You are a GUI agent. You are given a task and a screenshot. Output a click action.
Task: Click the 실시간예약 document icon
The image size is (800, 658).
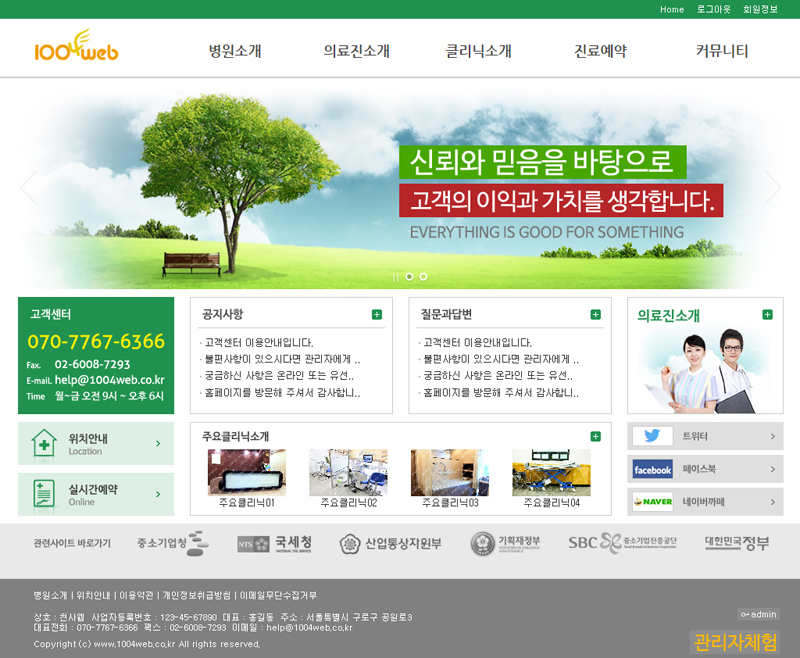44,494
